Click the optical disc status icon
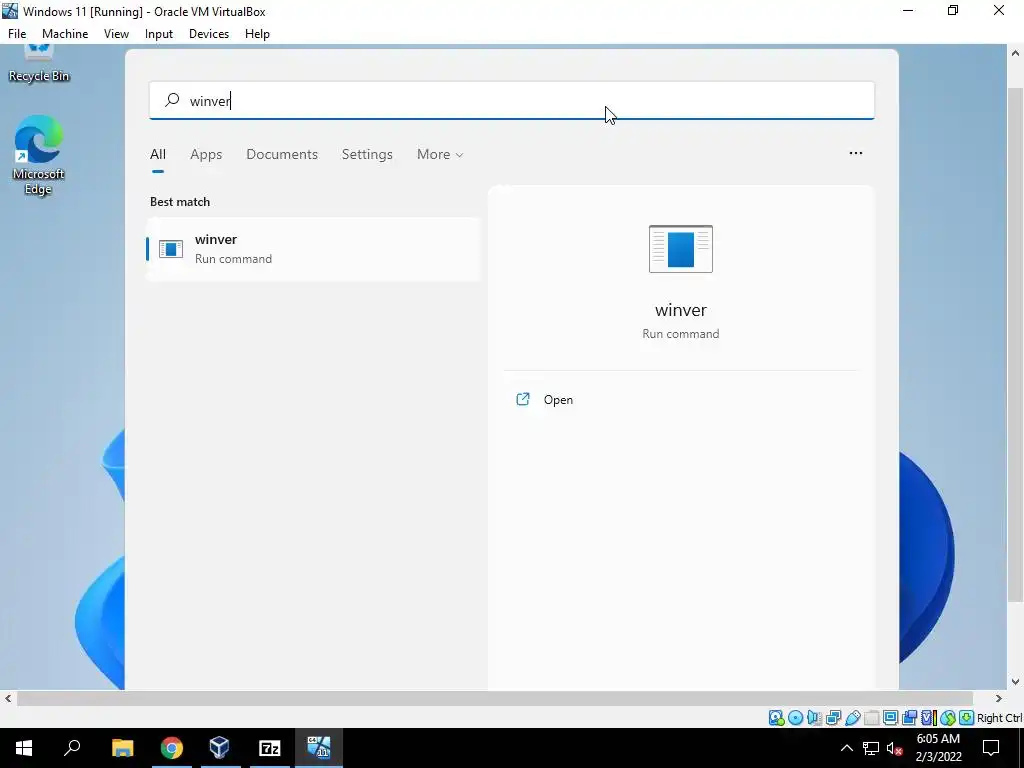The width and height of the screenshot is (1024, 768). click(795, 718)
